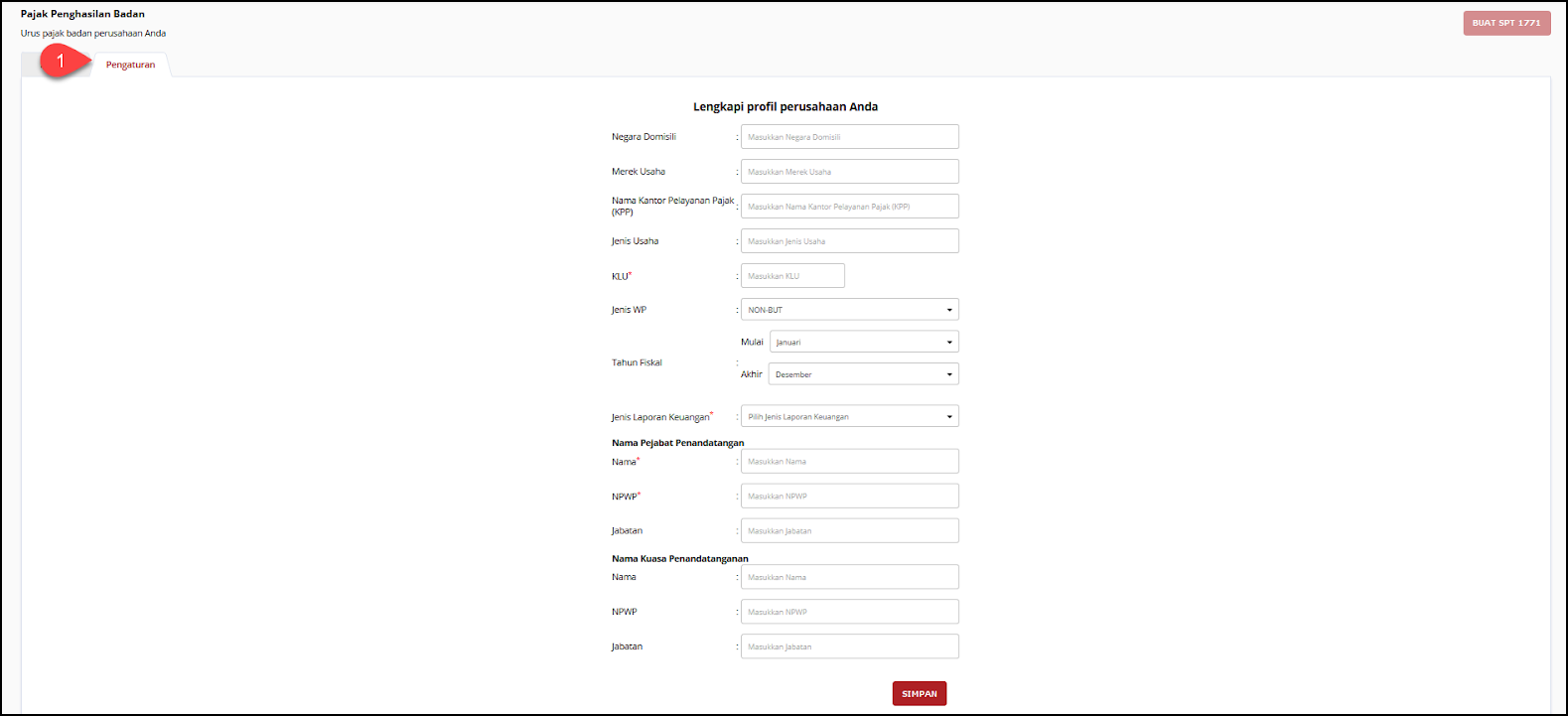
Task: Focus the Negara Domisili input field
Action: [x=849, y=137]
